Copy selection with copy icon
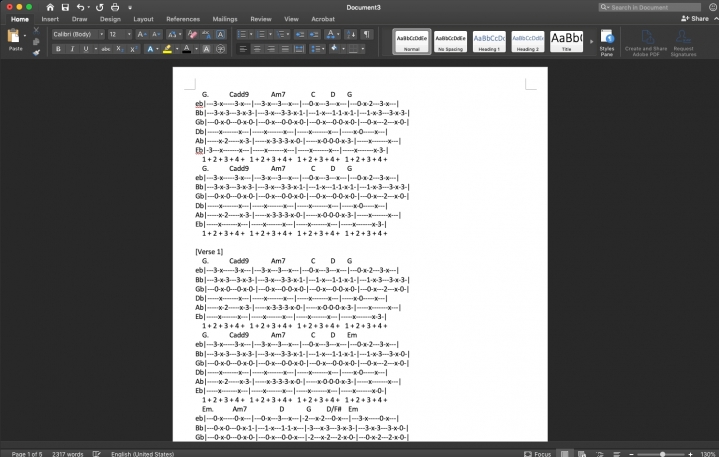Viewport: 720px width, 457px height. click(36, 41)
